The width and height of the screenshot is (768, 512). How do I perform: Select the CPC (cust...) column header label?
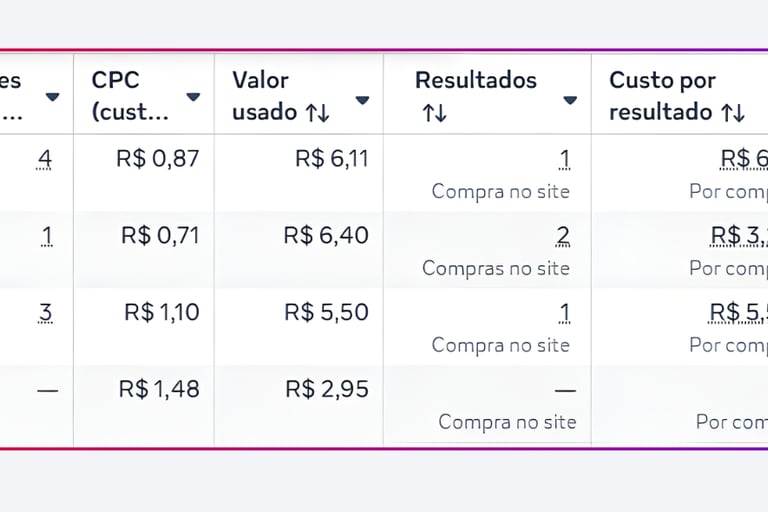(x=130, y=96)
